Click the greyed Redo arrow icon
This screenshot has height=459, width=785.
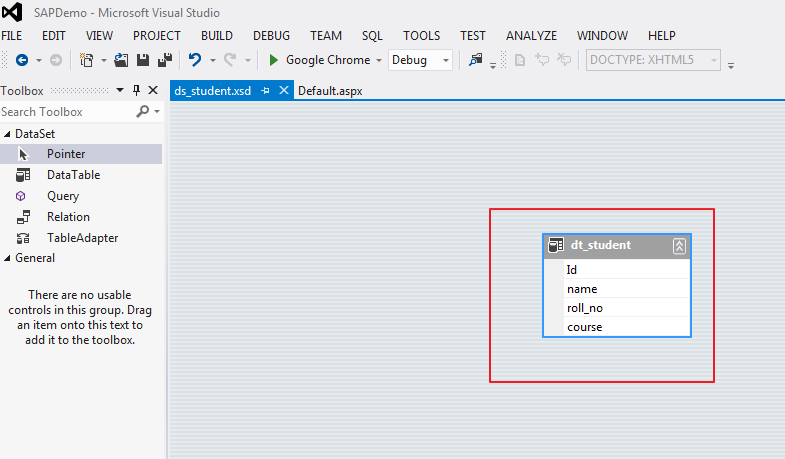click(230, 60)
